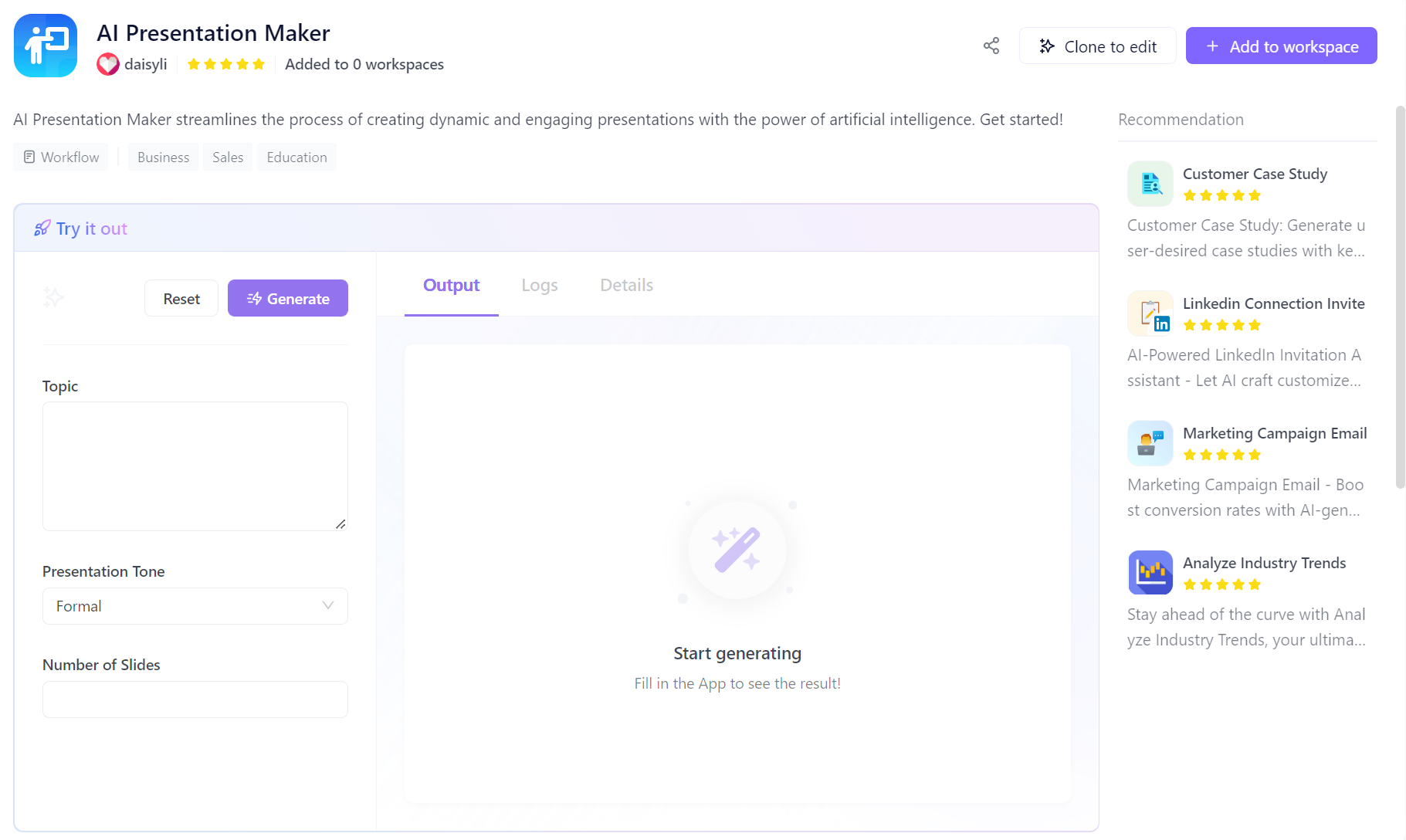Click the Clone to edit button

tap(1097, 46)
